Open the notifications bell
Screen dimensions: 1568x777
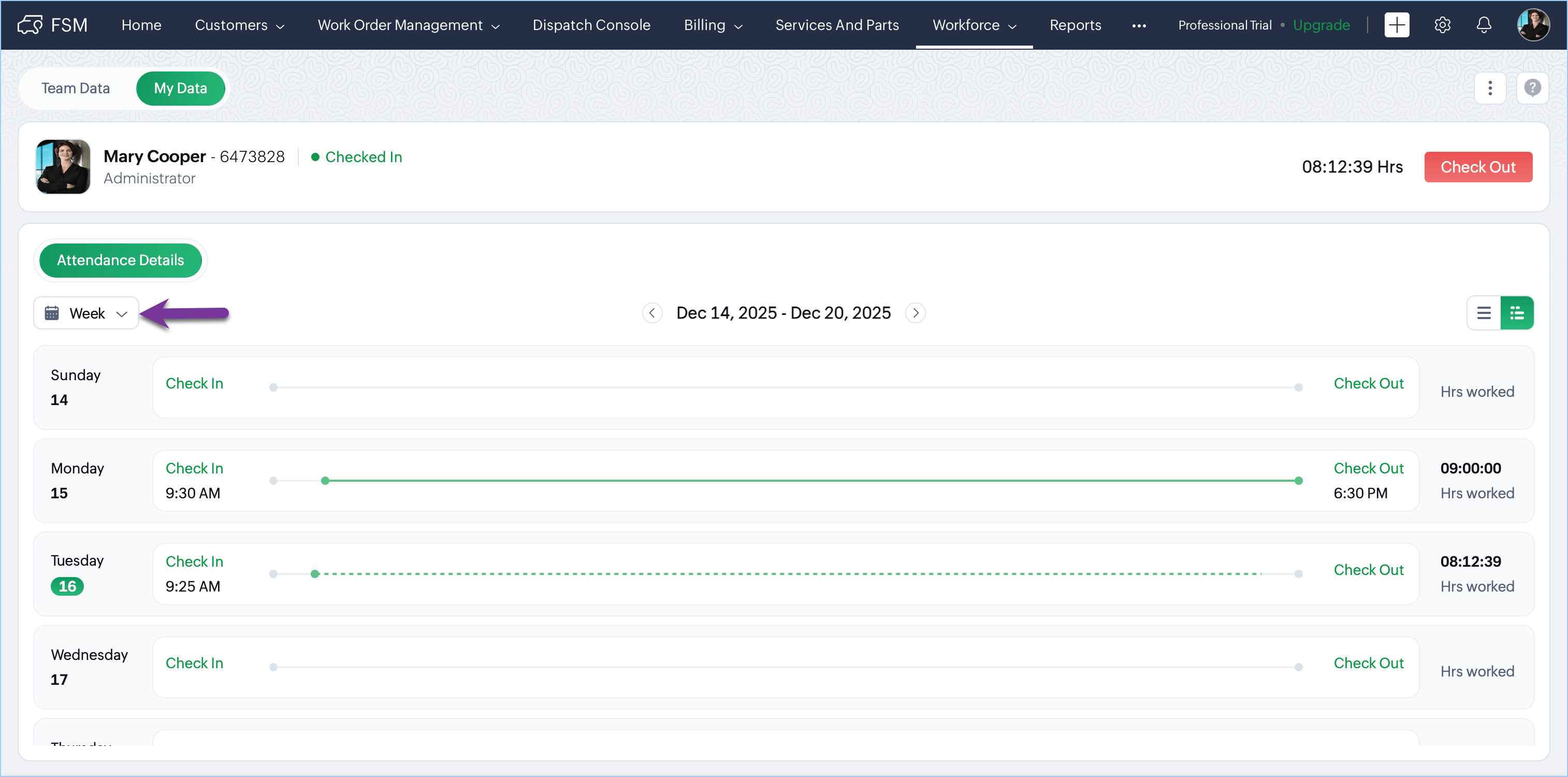tap(1484, 25)
